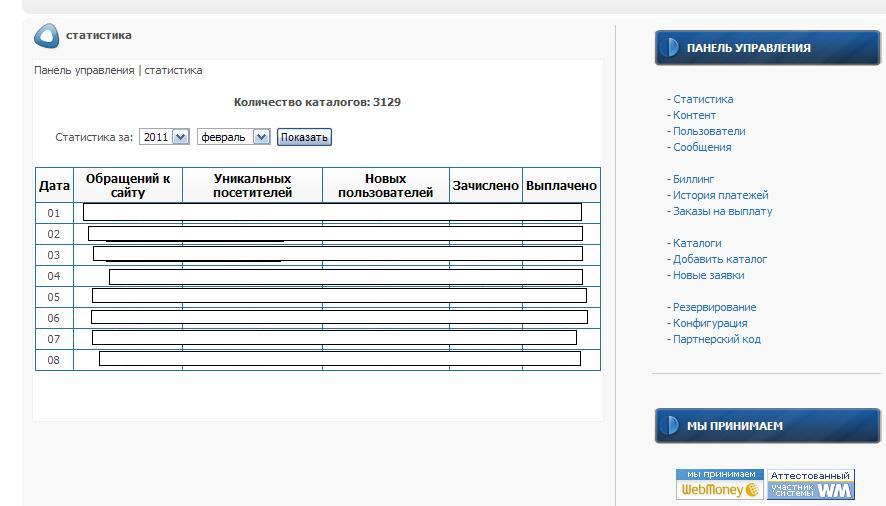Click Уникальных посетителей column header
This screenshot has width=886, height=506.
point(252,185)
